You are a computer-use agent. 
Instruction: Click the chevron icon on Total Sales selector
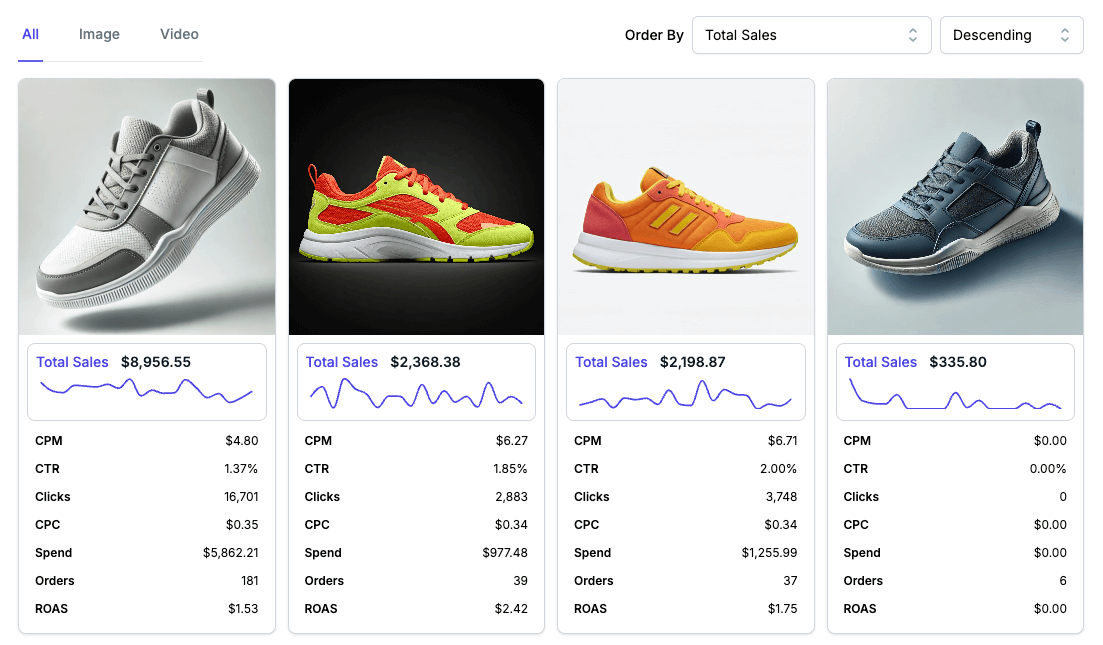[x=912, y=34]
